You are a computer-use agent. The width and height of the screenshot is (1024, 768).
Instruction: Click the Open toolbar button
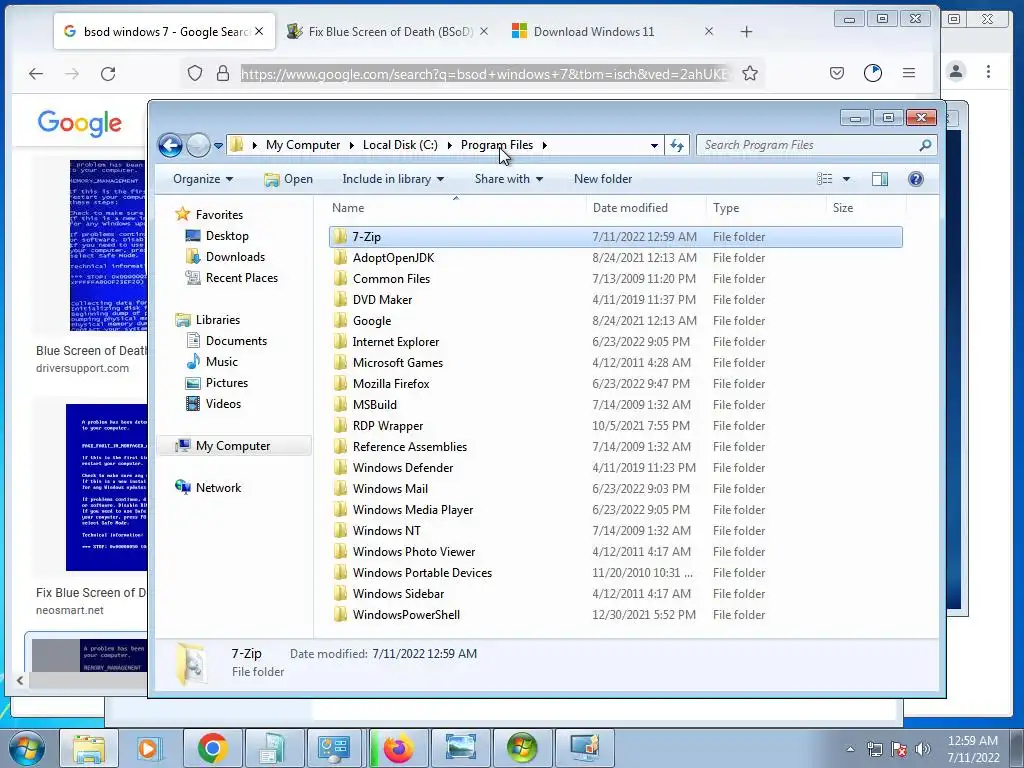289,179
